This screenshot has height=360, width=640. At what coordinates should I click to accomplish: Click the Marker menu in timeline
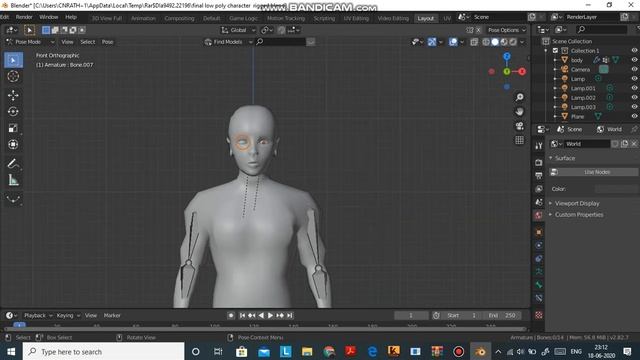(x=112, y=316)
